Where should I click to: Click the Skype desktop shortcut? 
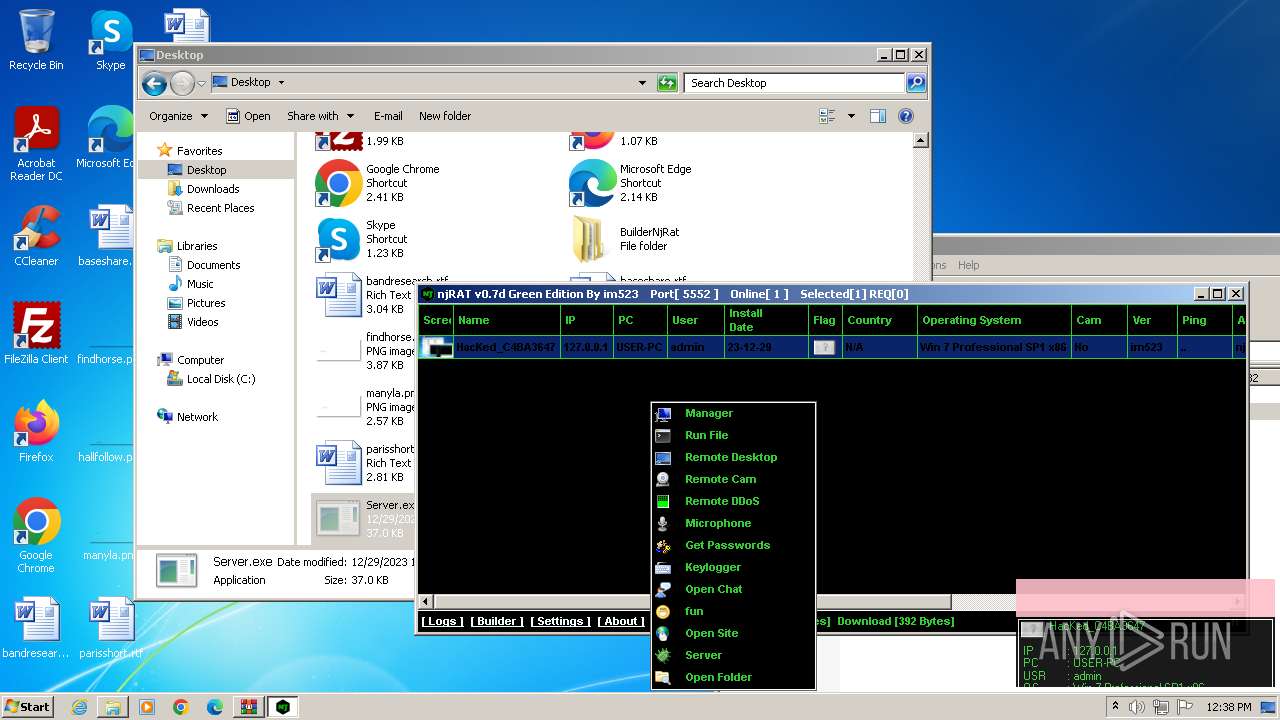pyautogui.click(x=110, y=40)
